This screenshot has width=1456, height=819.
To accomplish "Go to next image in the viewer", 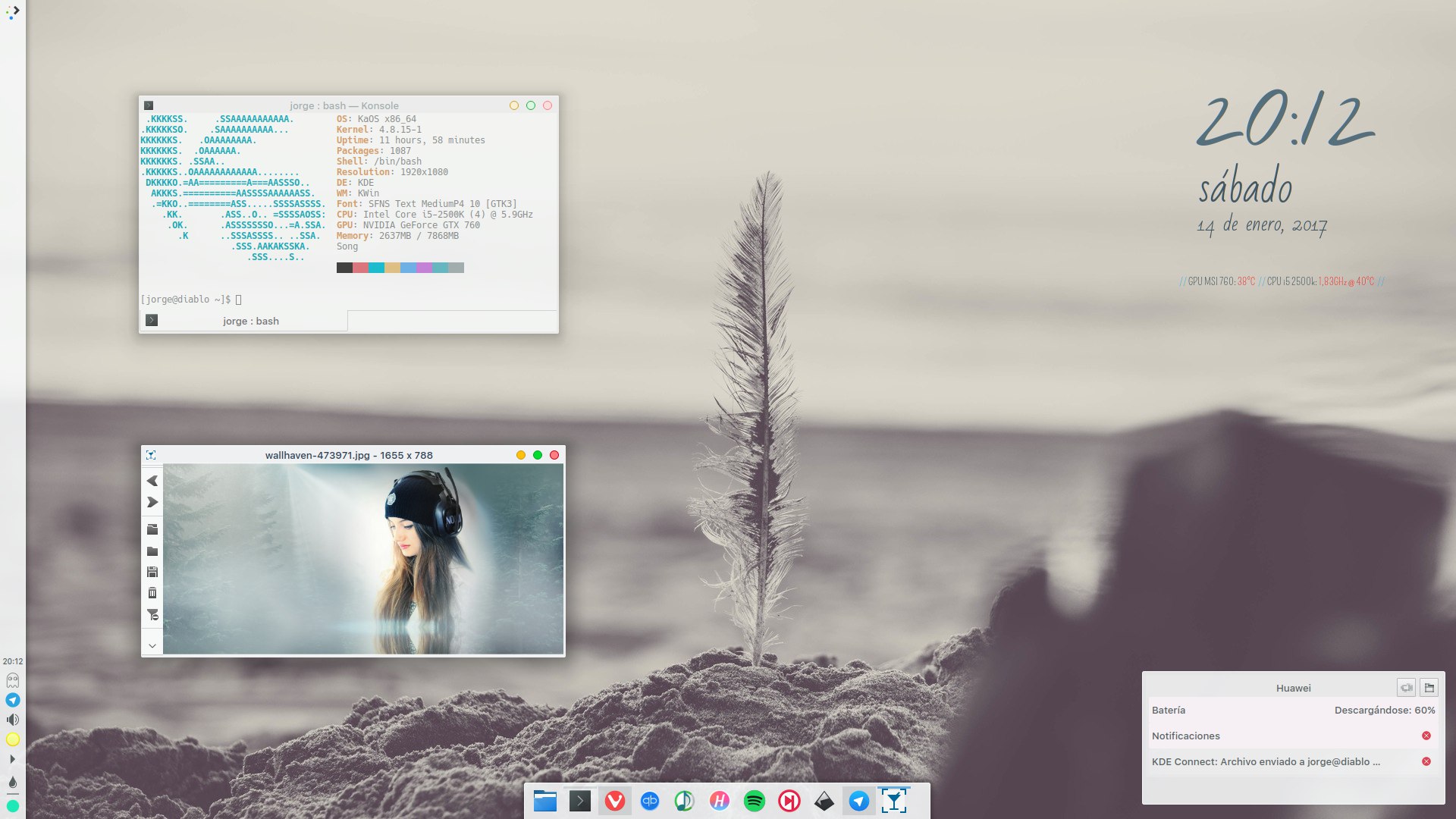I will click(152, 502).
